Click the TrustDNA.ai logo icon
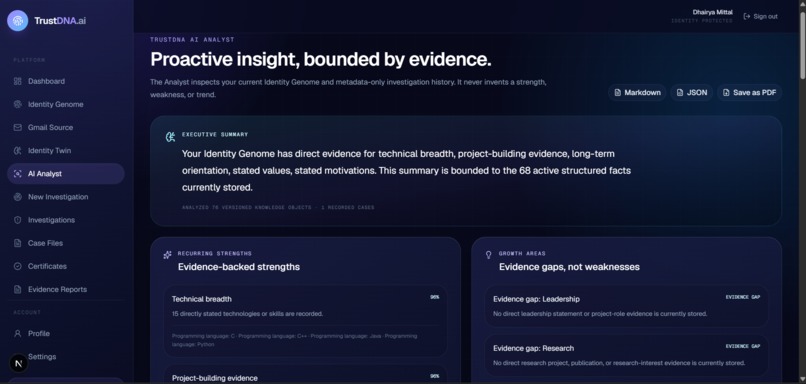This screenshot has width=806, height=384. tap(17, 21)
